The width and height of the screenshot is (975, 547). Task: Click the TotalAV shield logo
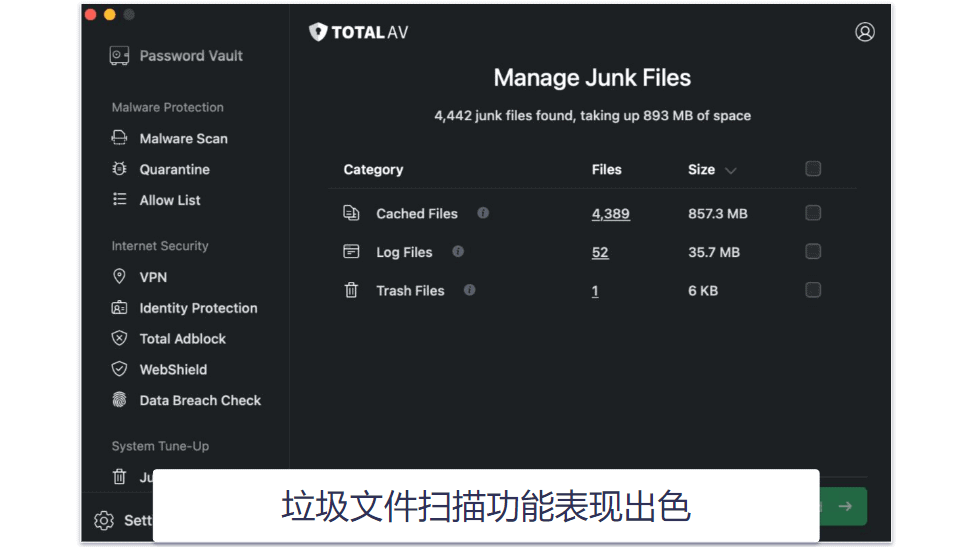pos(318,32)
